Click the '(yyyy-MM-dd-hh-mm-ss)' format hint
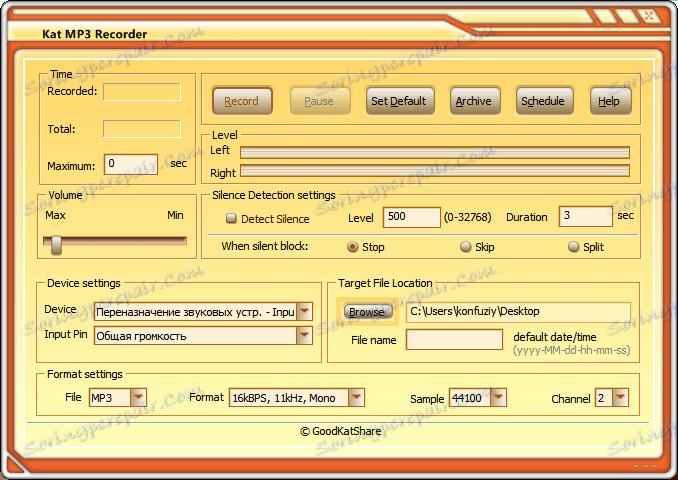This screenshot has height=480, width=678. (572, 350)
